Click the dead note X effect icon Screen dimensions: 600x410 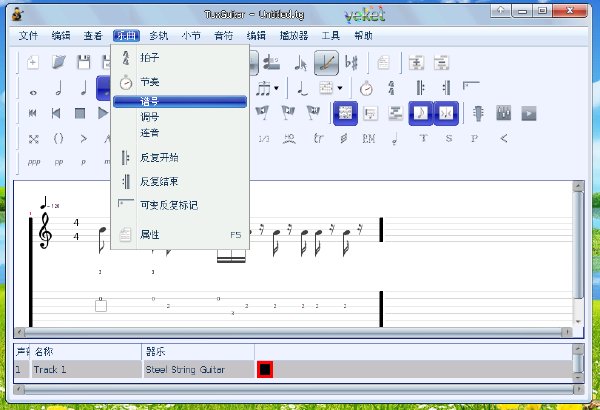(34, 139)
